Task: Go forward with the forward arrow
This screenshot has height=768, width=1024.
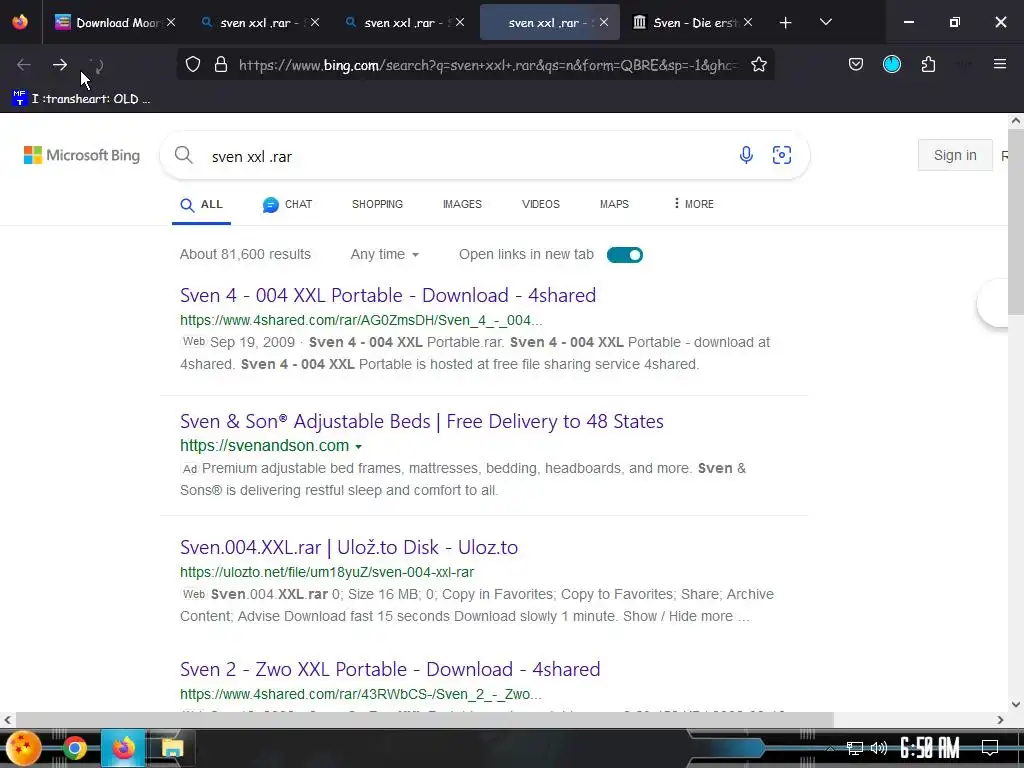Action: (x=60, y=65)
